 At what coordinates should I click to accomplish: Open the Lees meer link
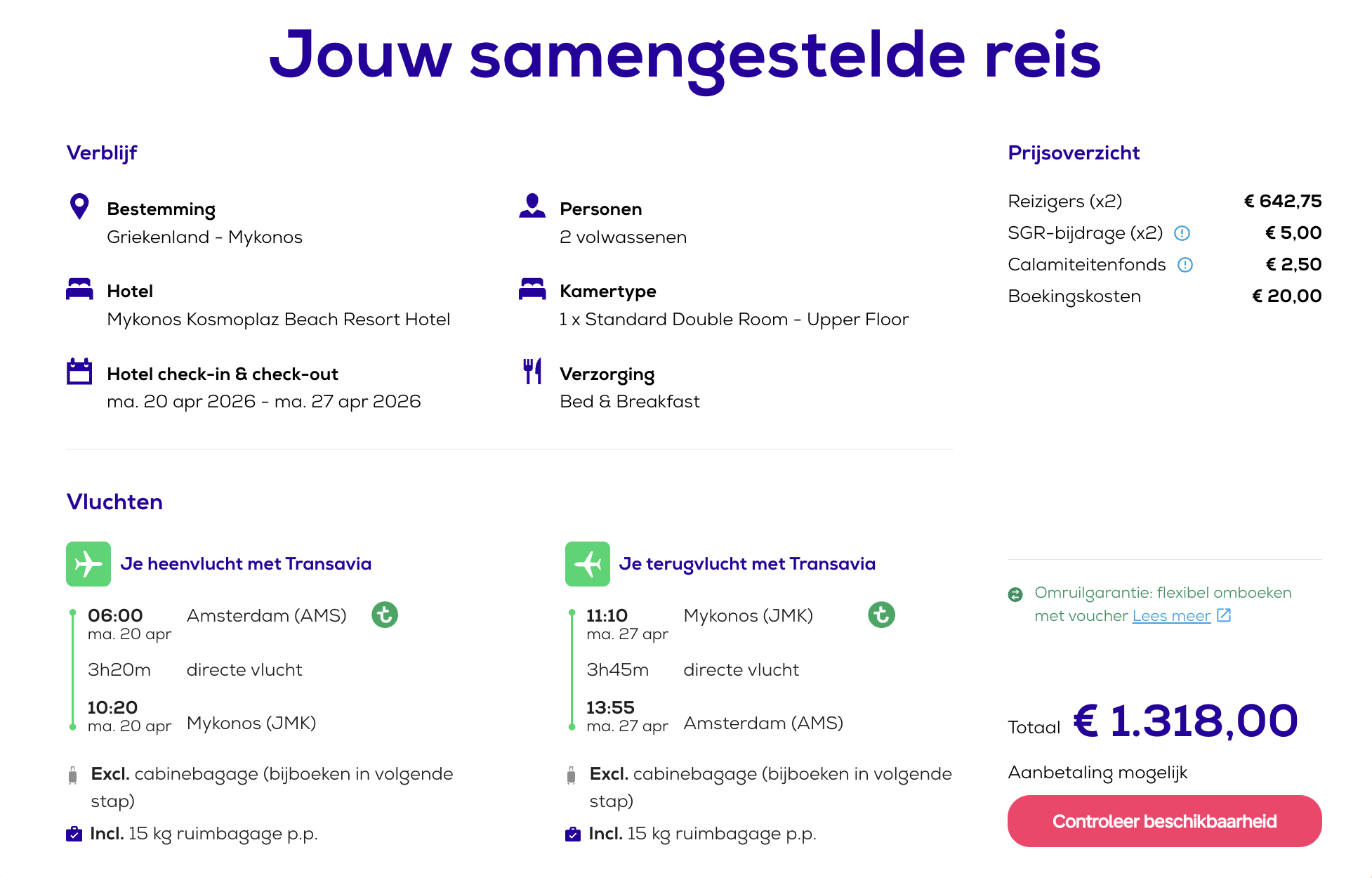(1171, 616)
